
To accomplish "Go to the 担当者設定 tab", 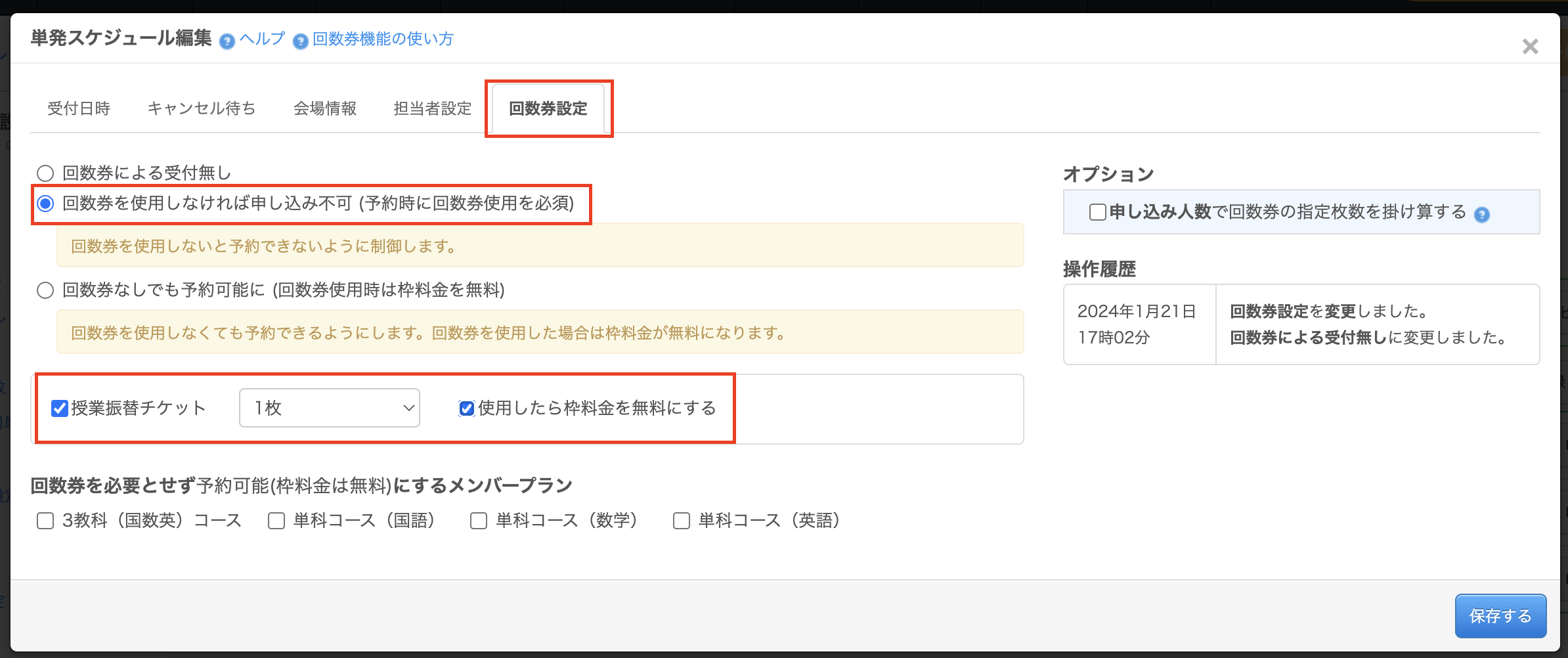I will pos(433,108).
